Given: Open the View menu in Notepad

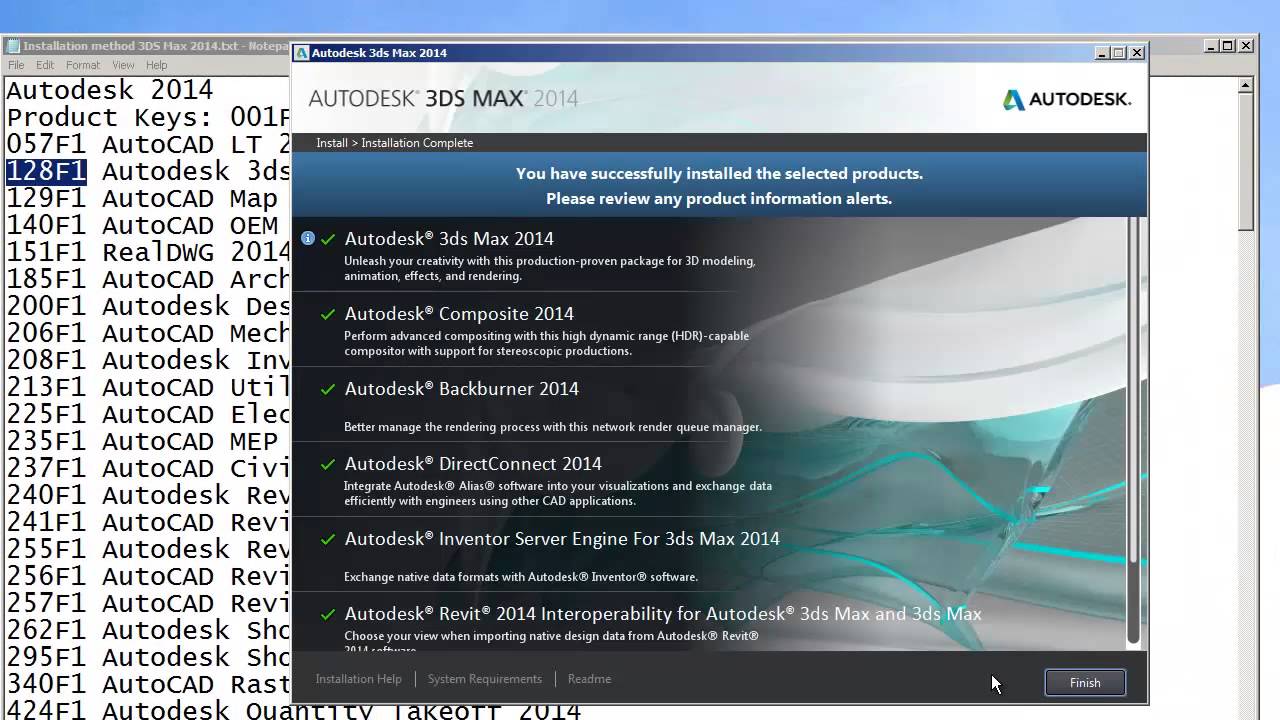Looking at the screenshot, I should coord(123,65).
